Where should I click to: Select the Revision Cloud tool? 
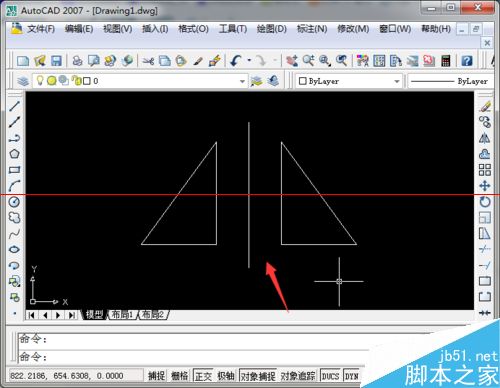tap(14, 218)
